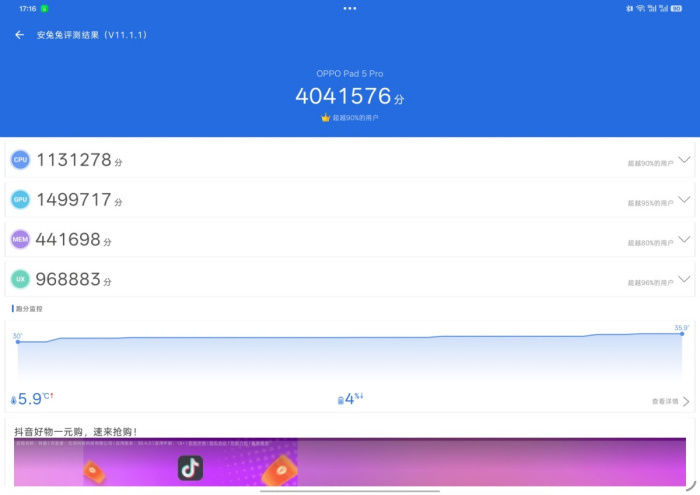Tap the UX score circle icon
Screen dimensions: 700x495
pos(21,279)
